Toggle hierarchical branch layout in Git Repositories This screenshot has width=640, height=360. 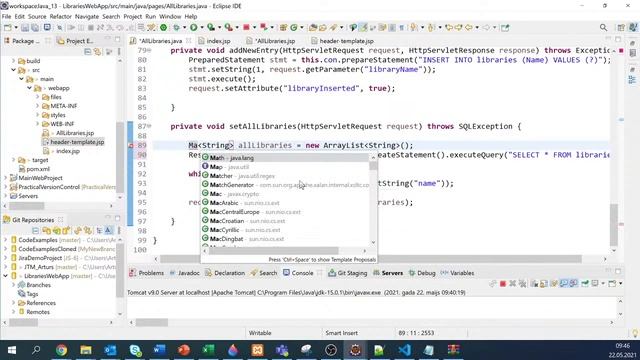[x=99, y=231]
